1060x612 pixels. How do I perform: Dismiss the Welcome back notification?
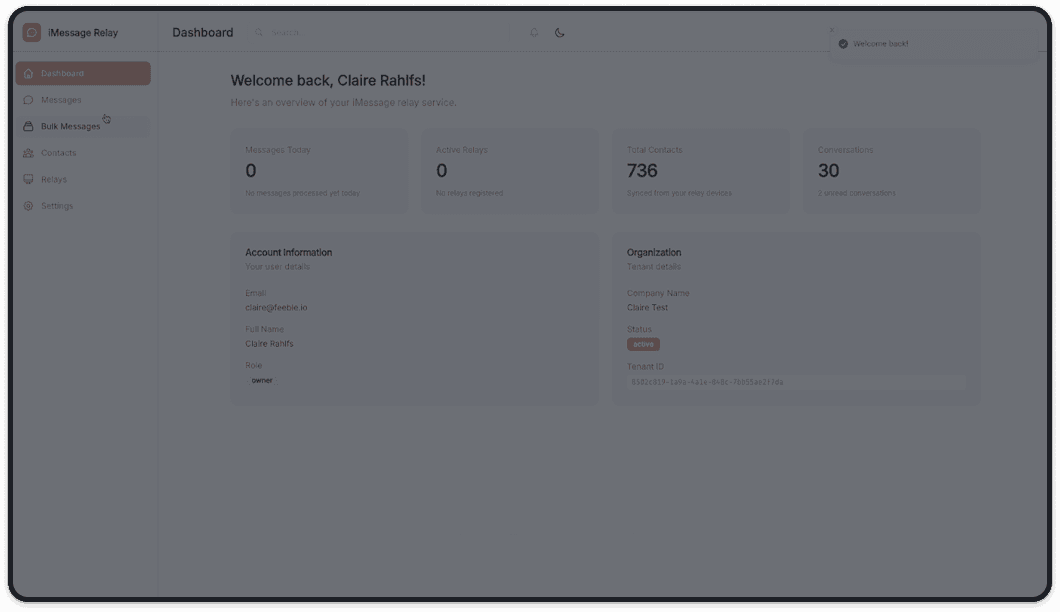pyautogui.click(x=831, y=29)
